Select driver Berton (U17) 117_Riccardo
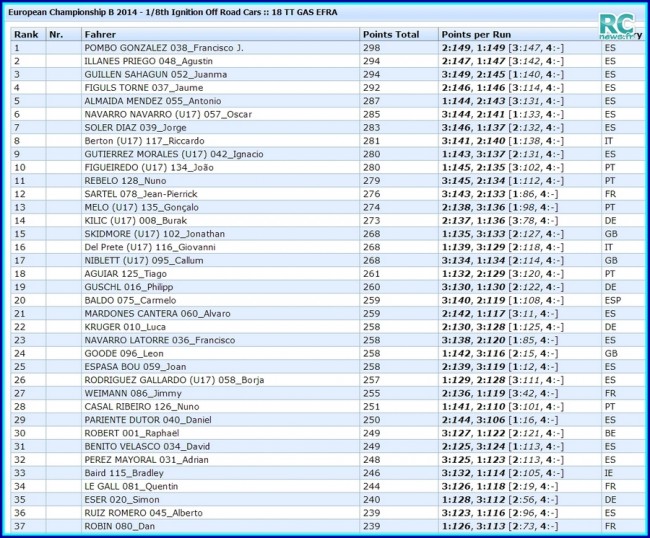This screenshot has height=538, width=650. click(x=144, y=141)
